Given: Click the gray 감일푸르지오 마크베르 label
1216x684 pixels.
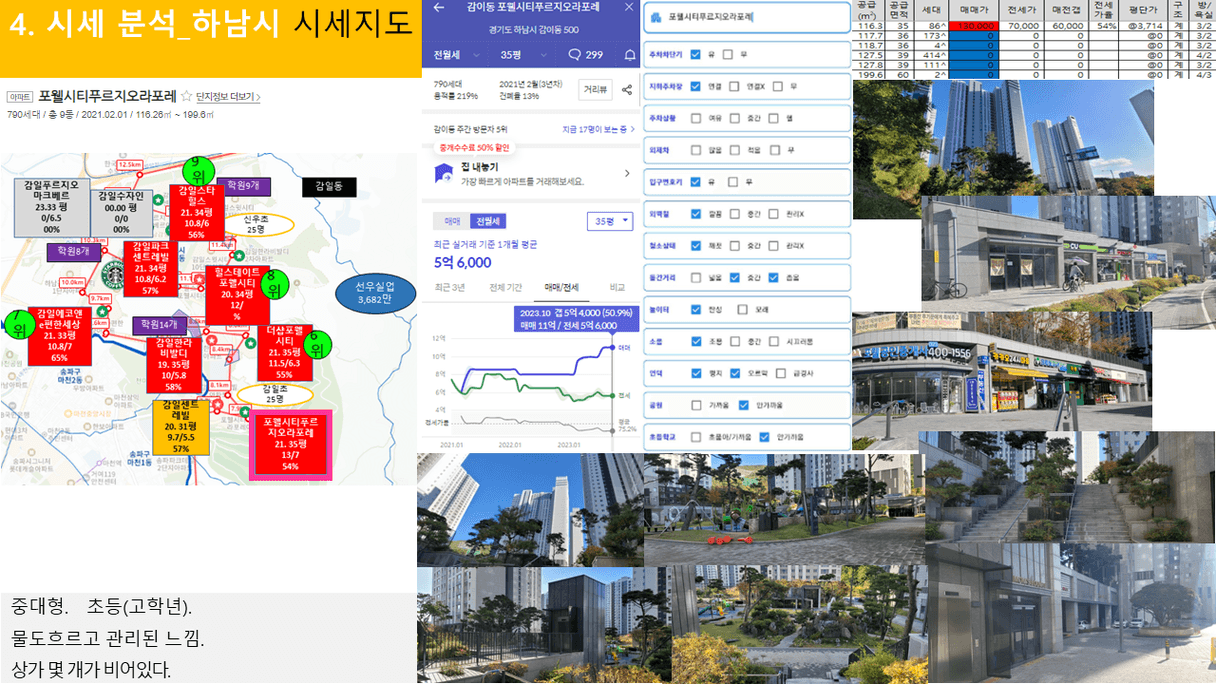Looking at the screenshot, I should pos(50,207).
